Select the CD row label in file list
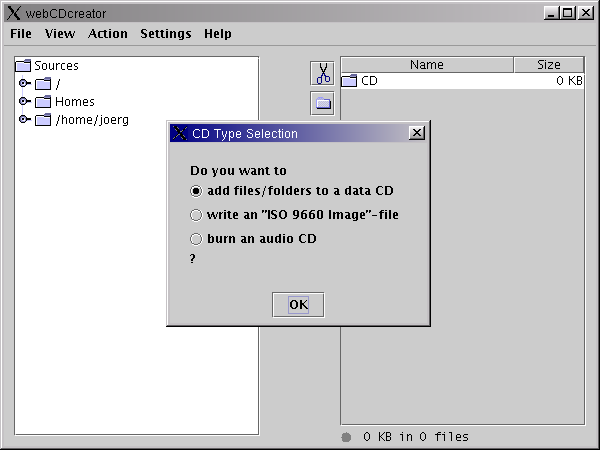This screenshot has height=450, width=600. click(369, 81)
